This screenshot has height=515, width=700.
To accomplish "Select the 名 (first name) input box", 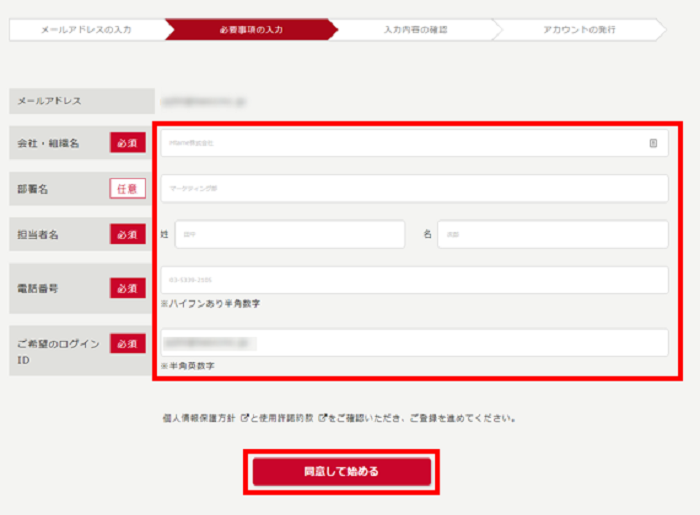I will coord(552,234).
